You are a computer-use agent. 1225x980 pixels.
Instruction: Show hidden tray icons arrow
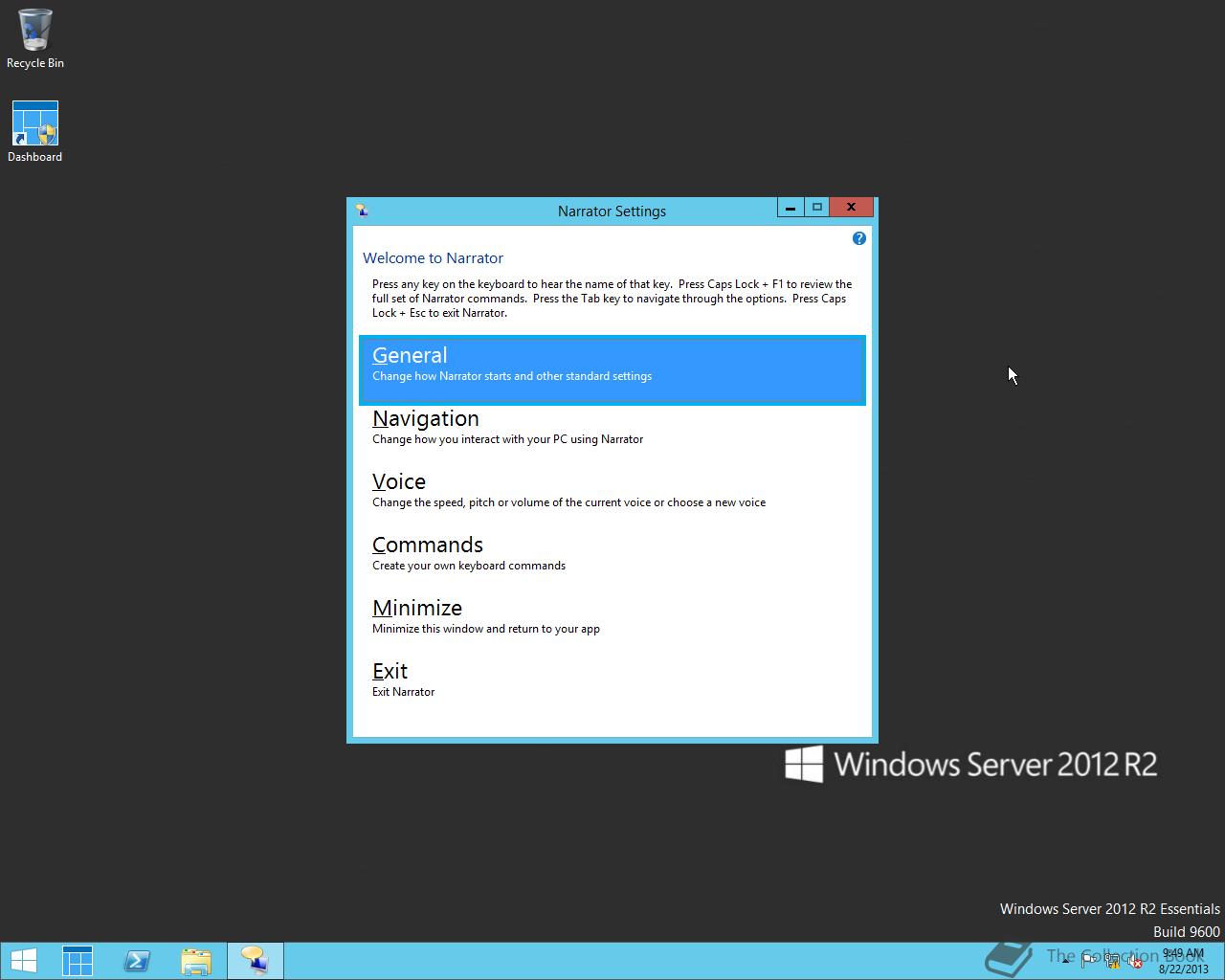(1065, 961)
